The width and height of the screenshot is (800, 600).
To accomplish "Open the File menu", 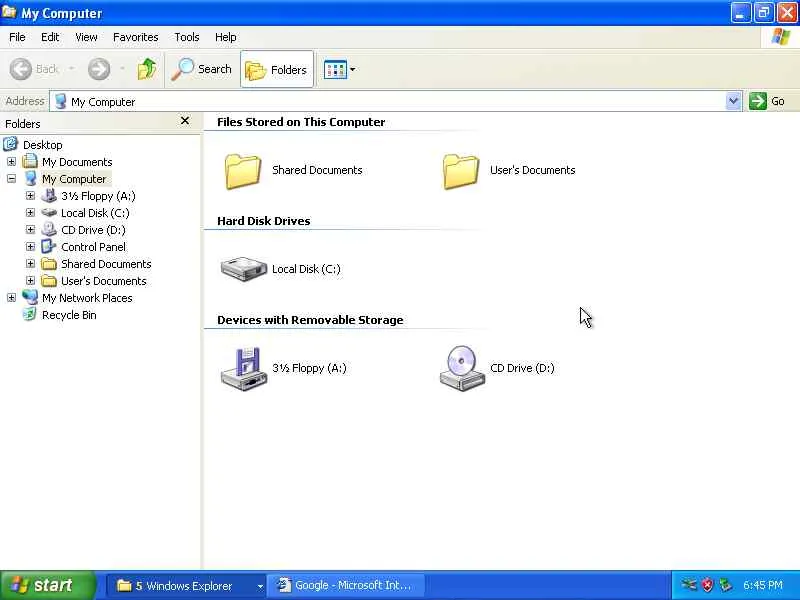I will coord(17,37).
